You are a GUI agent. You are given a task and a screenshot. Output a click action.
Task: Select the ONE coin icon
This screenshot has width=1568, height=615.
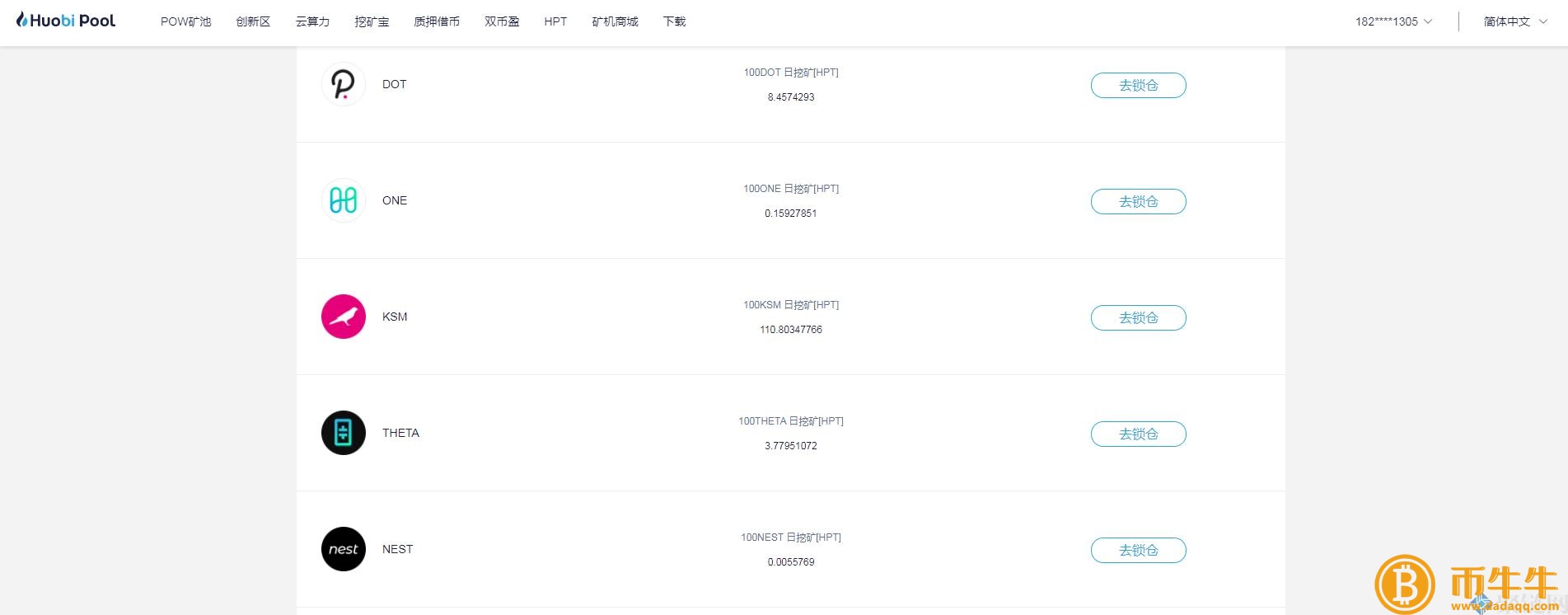(x=343, y=200)
